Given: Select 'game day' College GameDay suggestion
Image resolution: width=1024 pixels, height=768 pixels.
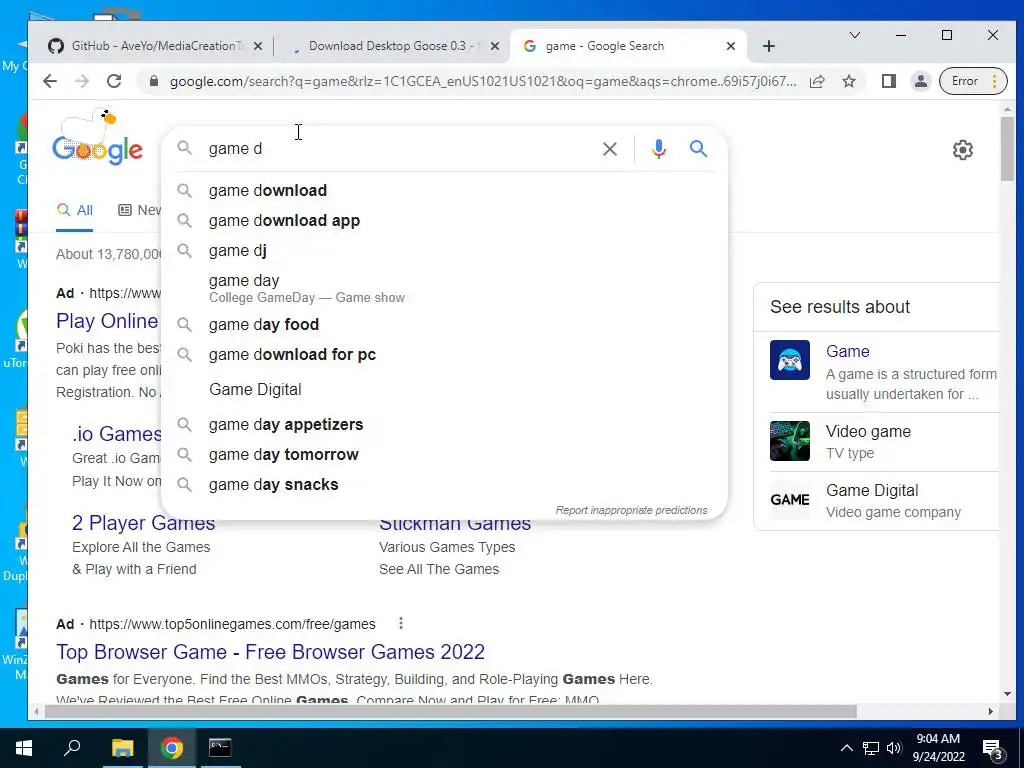Looking at the screenshot, I should (x=444, y=288).
